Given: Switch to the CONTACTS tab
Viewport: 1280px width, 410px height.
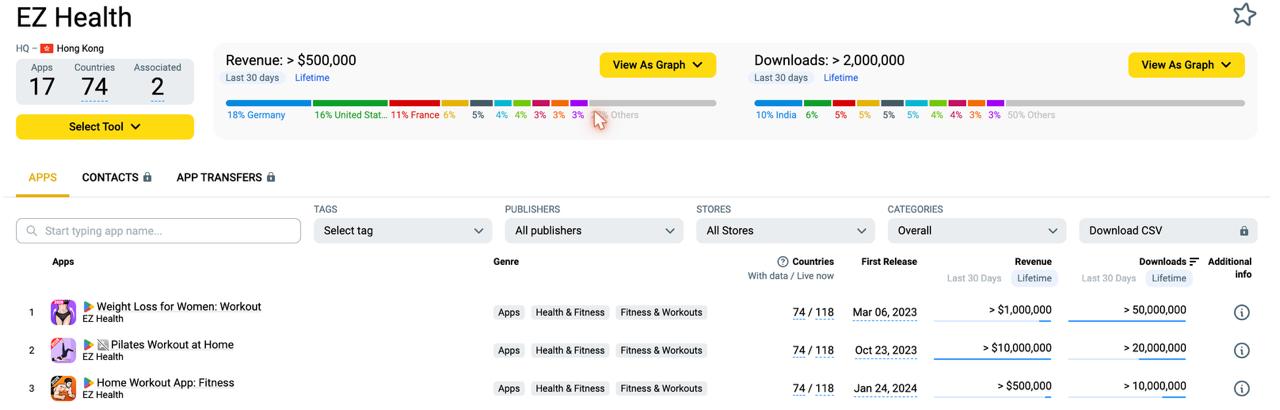Looking at the screenshot, I should pyautogui.click(x=117, y=177).
